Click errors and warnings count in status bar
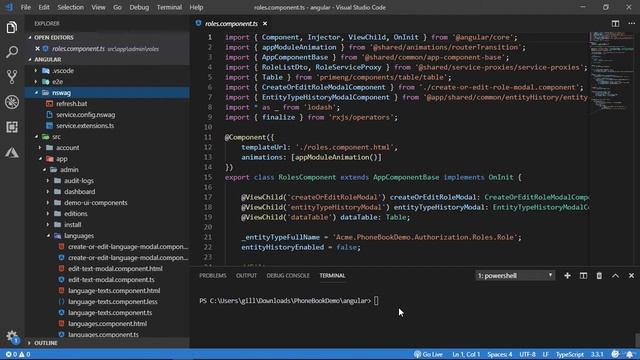Image resolution: width=640 pixels, height=360 pixels. (18, 354)
